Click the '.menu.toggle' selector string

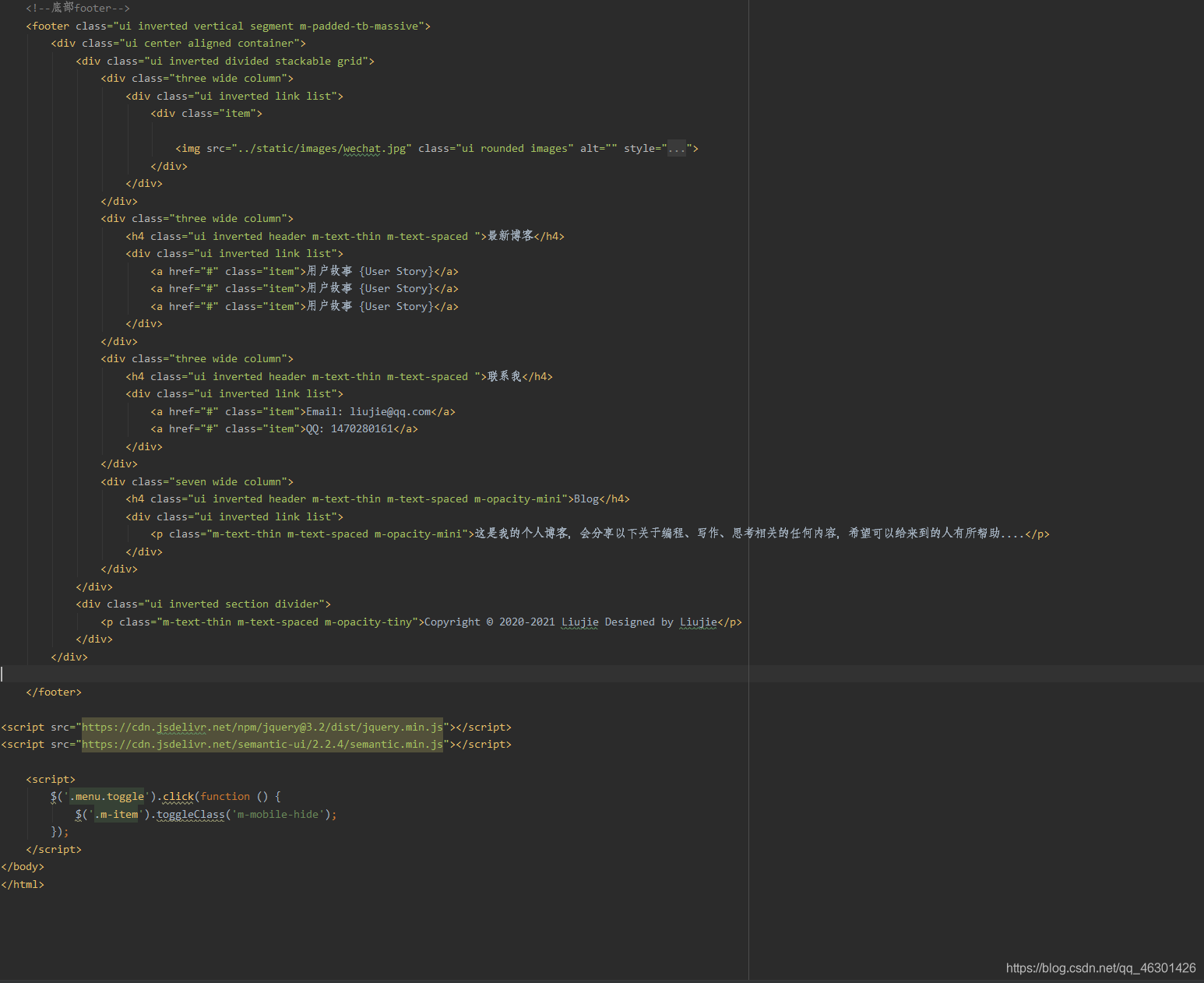107,796
